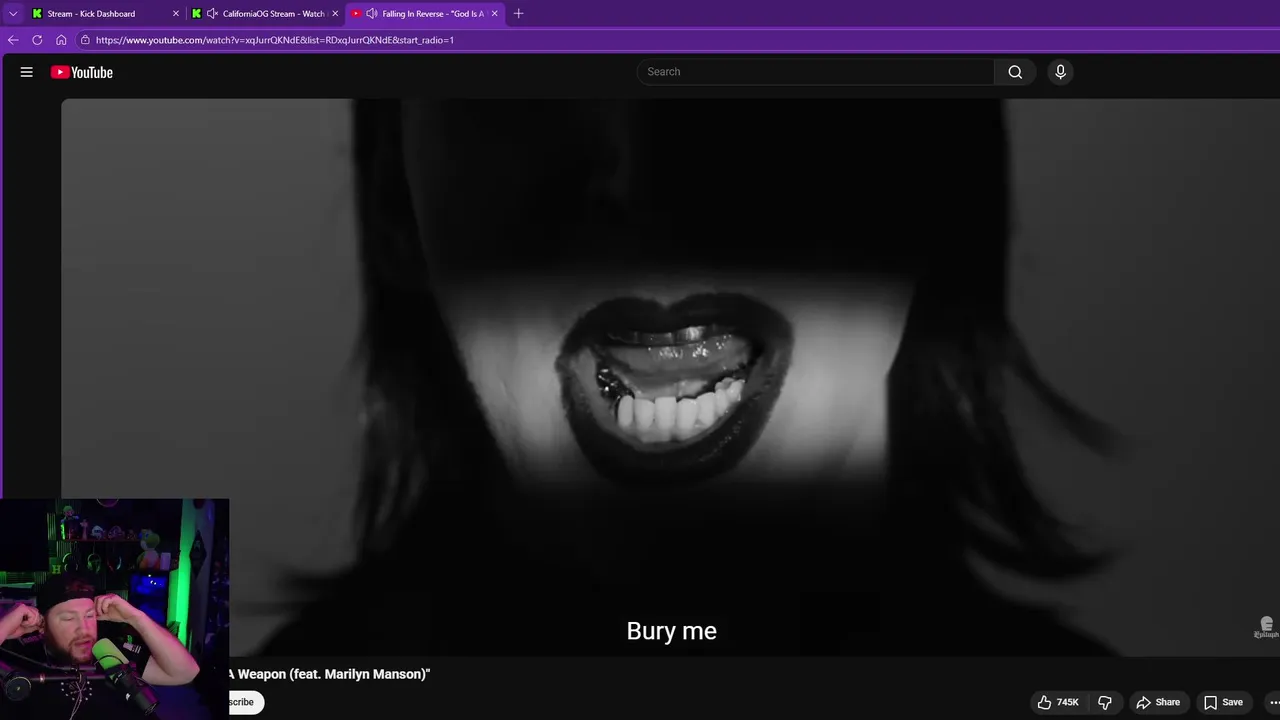Go back in browser history
Viewport: 1280px width, 720px height.
13,40
